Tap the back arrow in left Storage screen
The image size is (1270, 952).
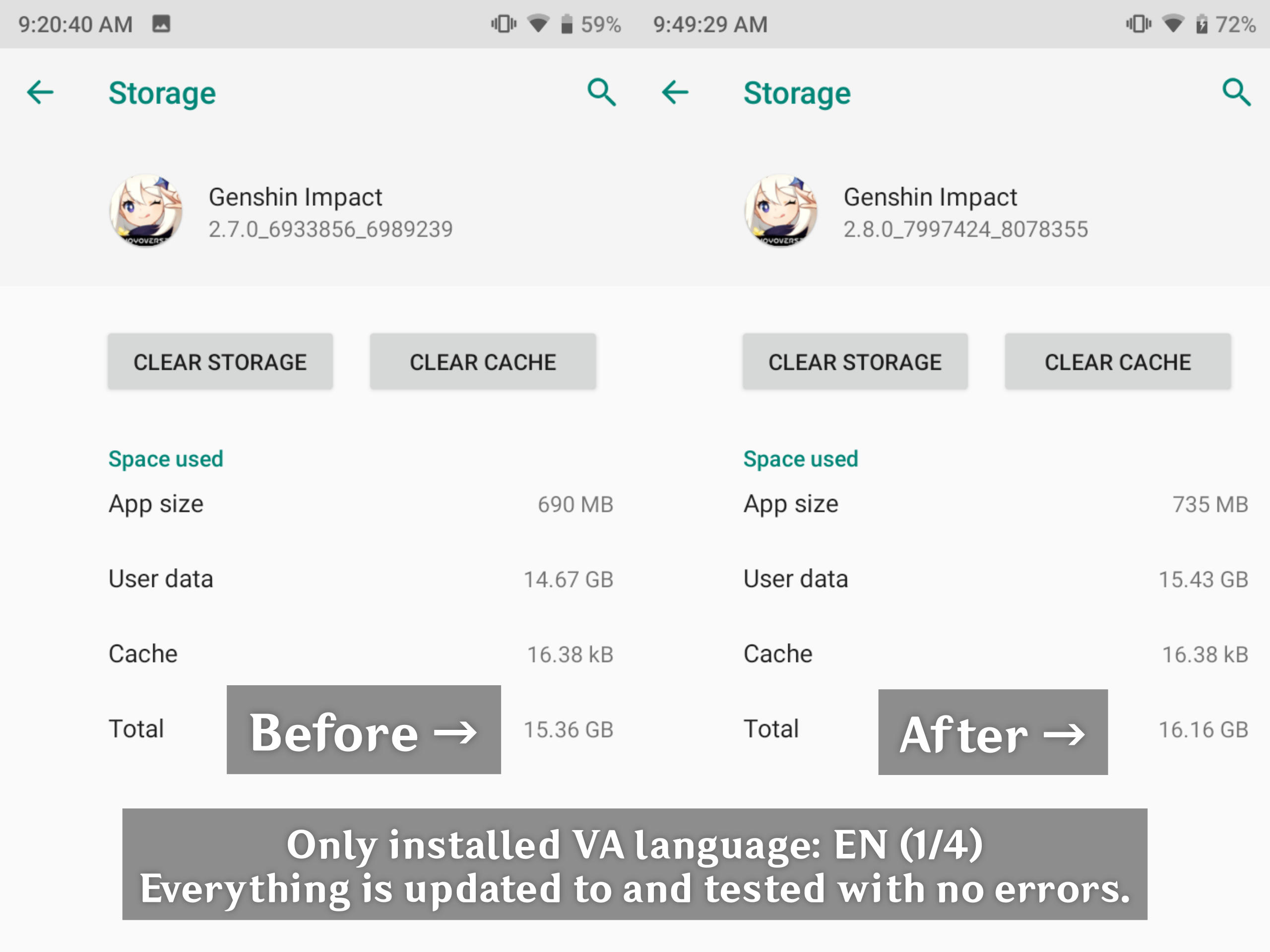point(40,92)
